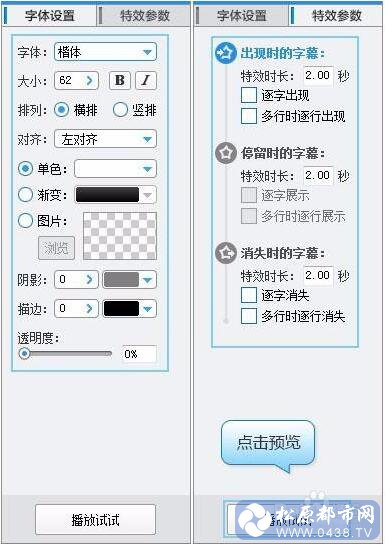385x545 pixels.
Task: Click the star icon beside 停留时的字幕
Action: click(226, 153)
